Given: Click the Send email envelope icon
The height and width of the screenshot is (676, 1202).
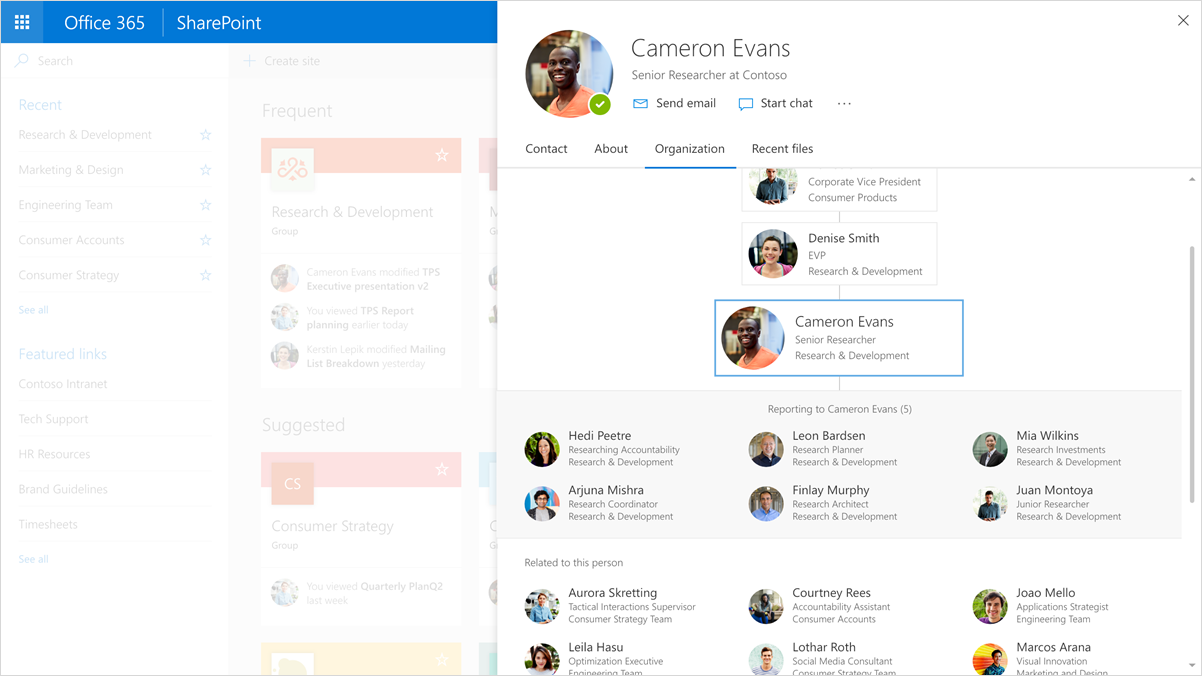Looking at the screenshot, I should tap(640, 104).
